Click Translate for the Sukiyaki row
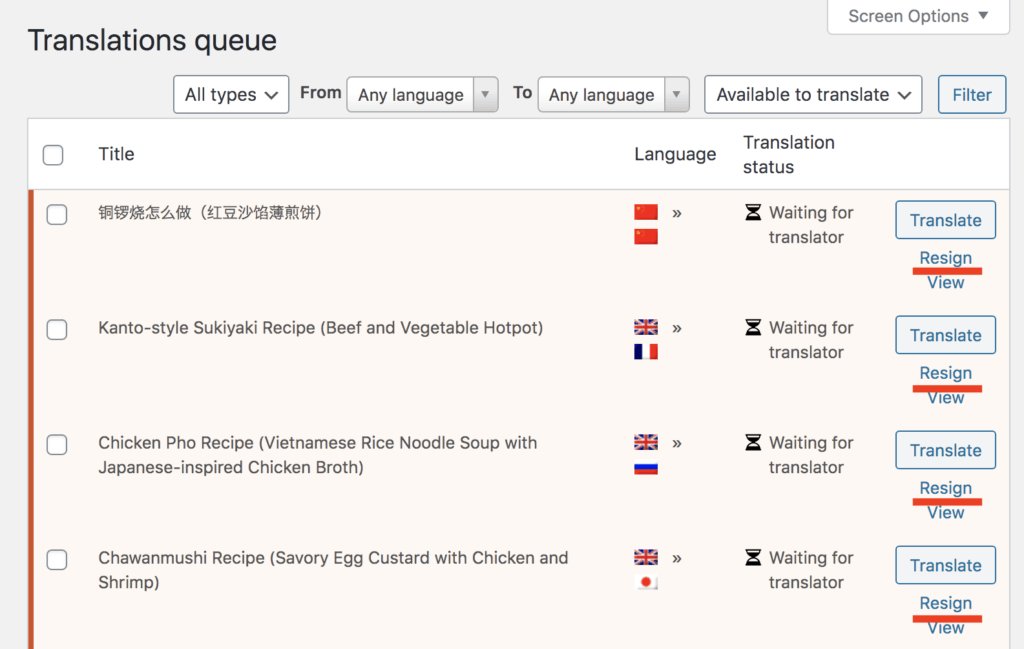Viewport: 1024px width, 649px height. 946,335
